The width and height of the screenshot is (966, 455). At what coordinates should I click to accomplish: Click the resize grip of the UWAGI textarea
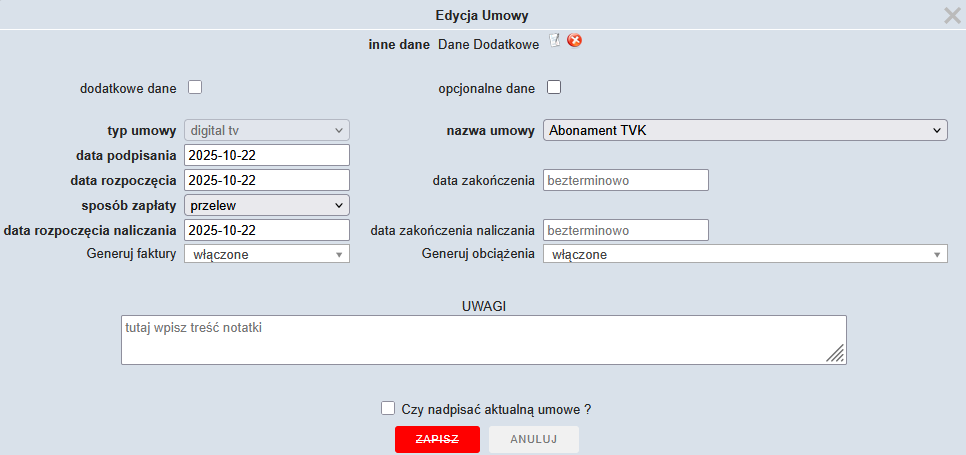coord(836,353)
